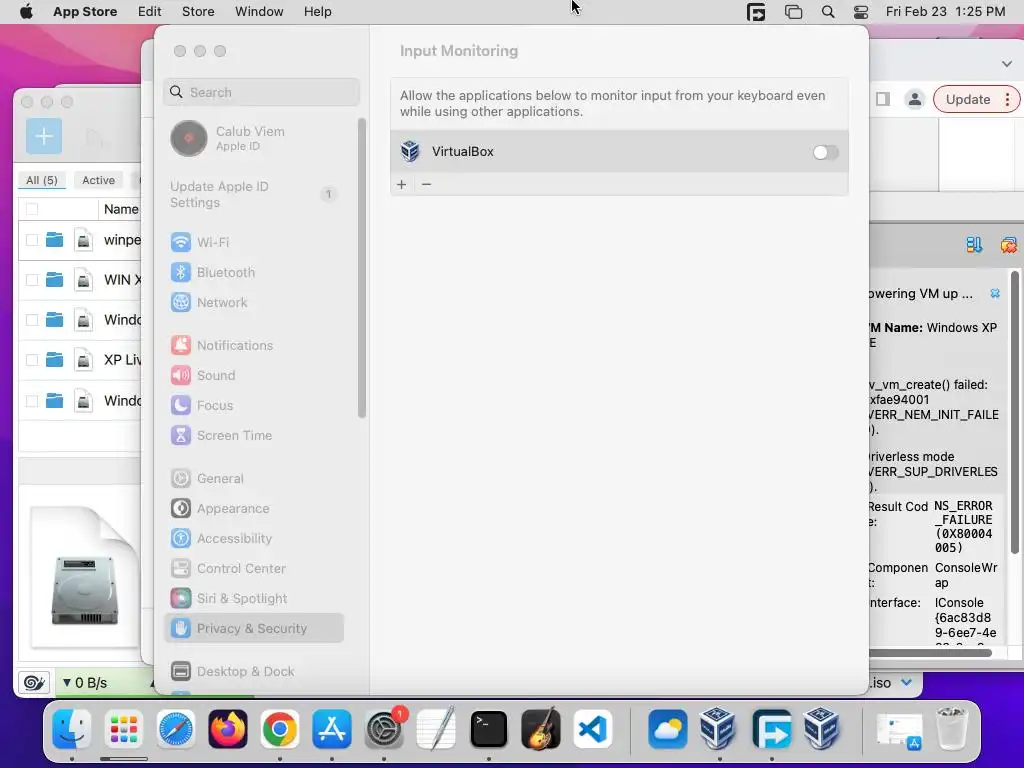
Task: Toggle the VirtualBox input monitoring switch
Action: (825, 152)
